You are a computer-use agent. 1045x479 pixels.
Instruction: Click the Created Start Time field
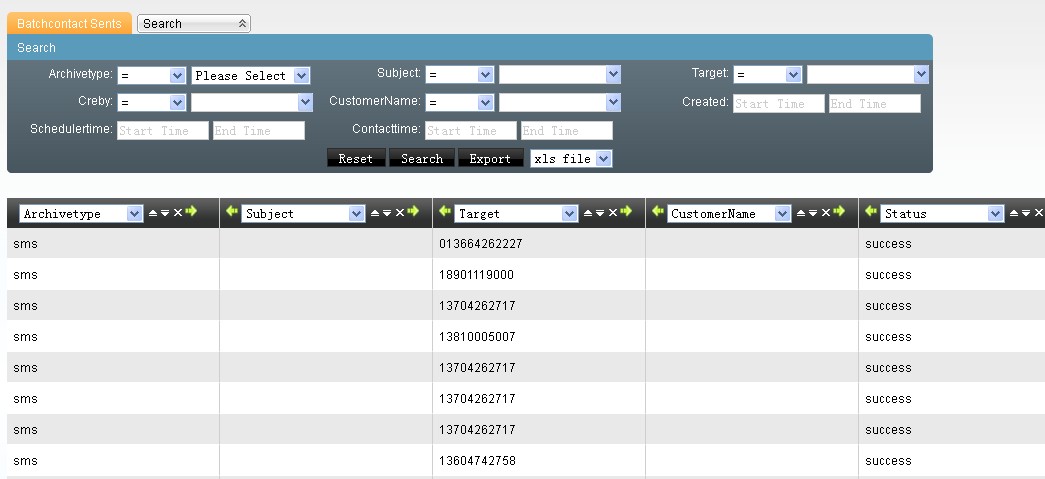tap(778, 104)
